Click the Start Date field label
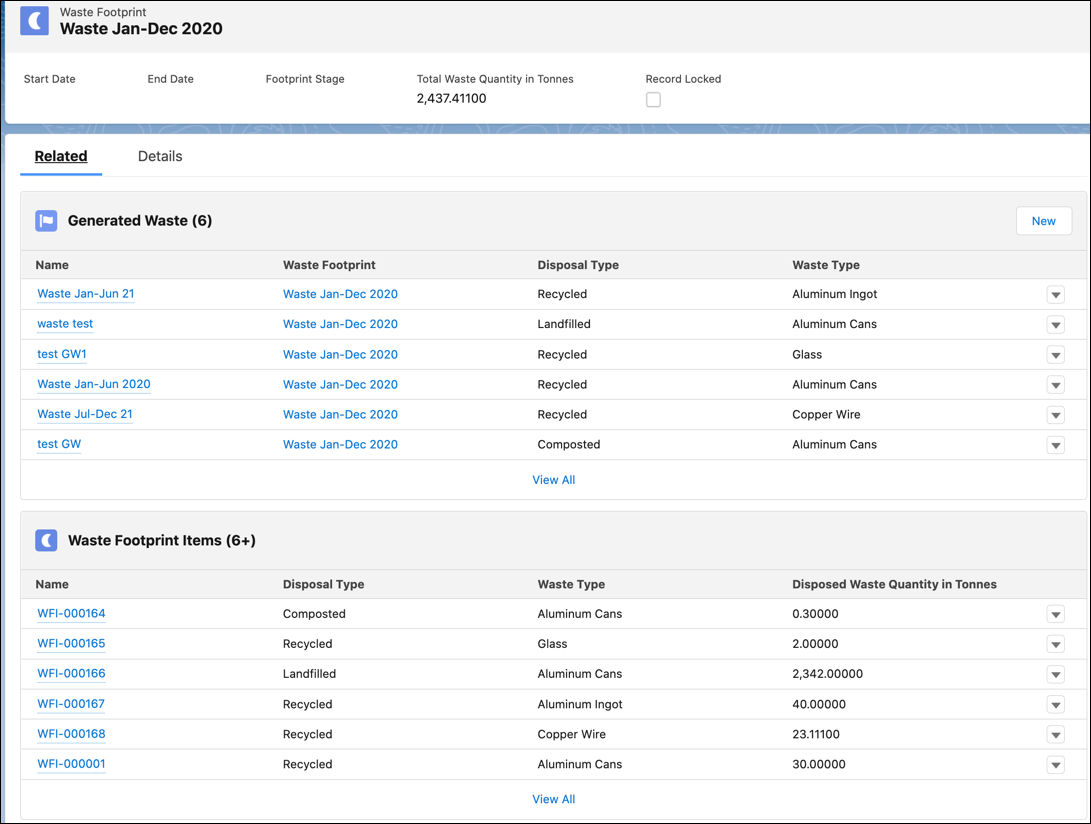 49,79
